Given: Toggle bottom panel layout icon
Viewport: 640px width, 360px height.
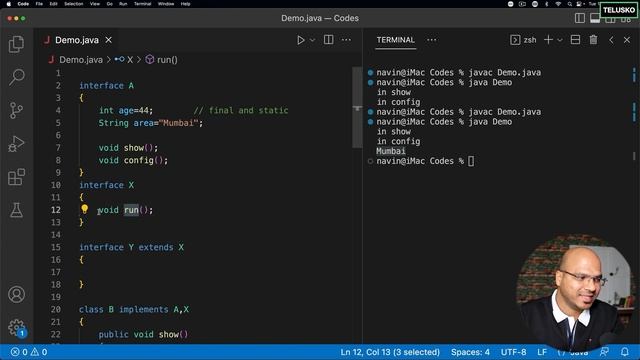Looking at the screenshot, I should [x=595, y=18].
